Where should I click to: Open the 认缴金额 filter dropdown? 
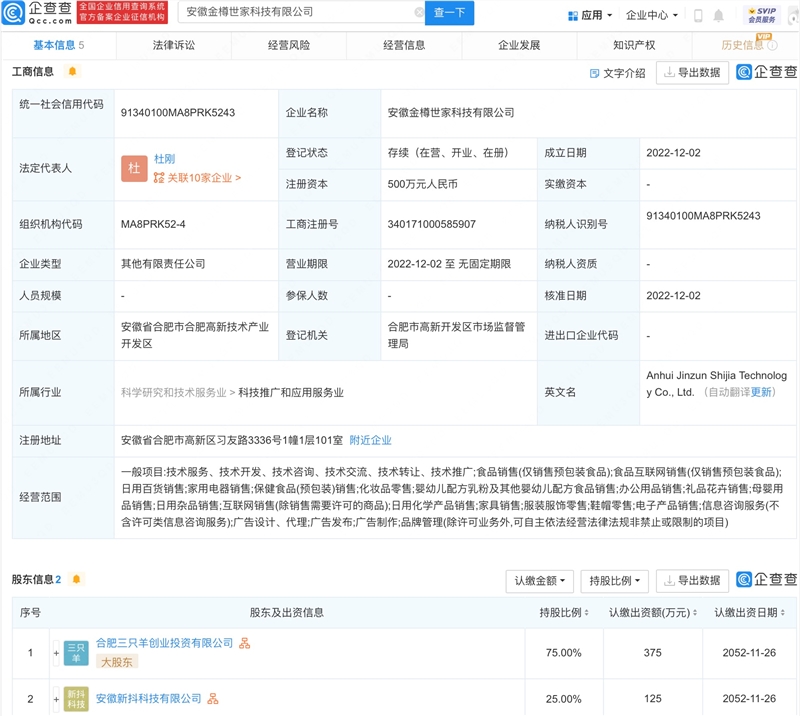pyautogui.click(x=539, y=581)
